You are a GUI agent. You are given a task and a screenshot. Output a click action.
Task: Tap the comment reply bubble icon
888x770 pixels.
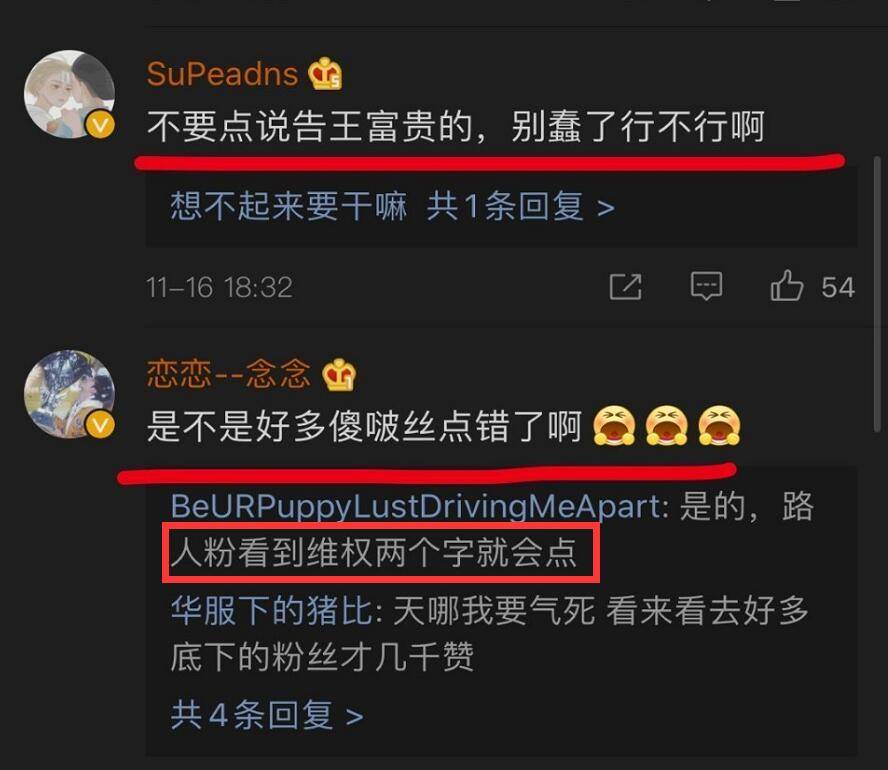click(706, 286)
